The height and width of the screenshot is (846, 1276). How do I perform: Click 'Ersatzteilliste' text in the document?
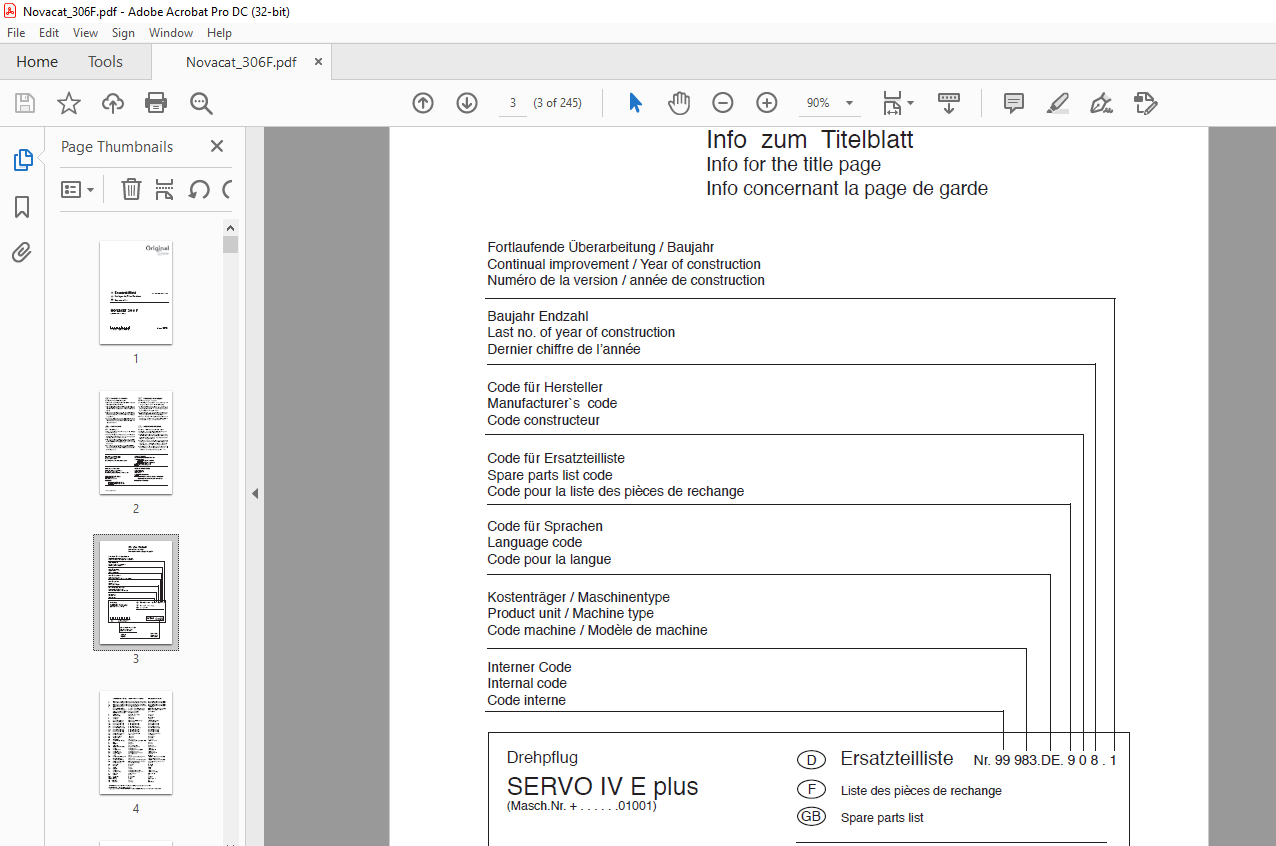pyautogui.click(x=897, y=759)
